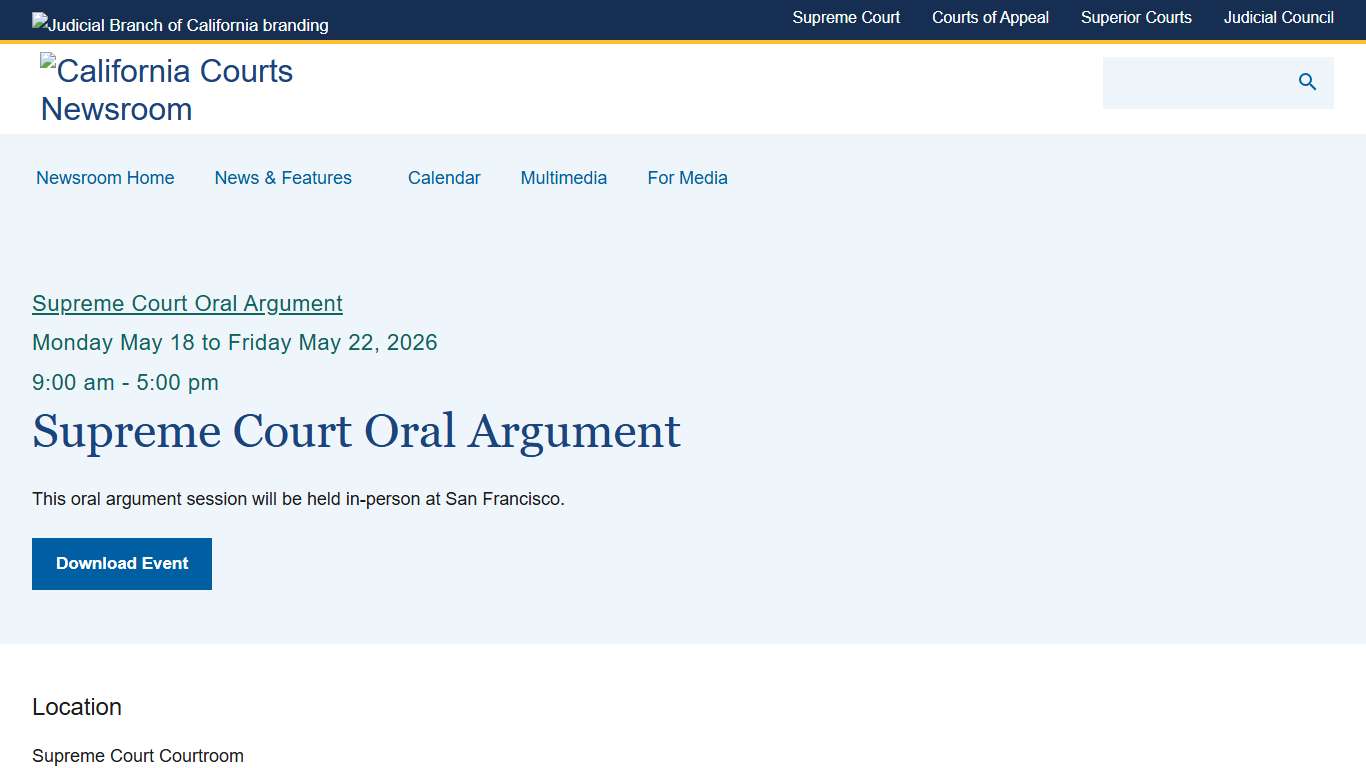
Task: Click the Judicial Branch of California branding logo
Action: [180, 24]
